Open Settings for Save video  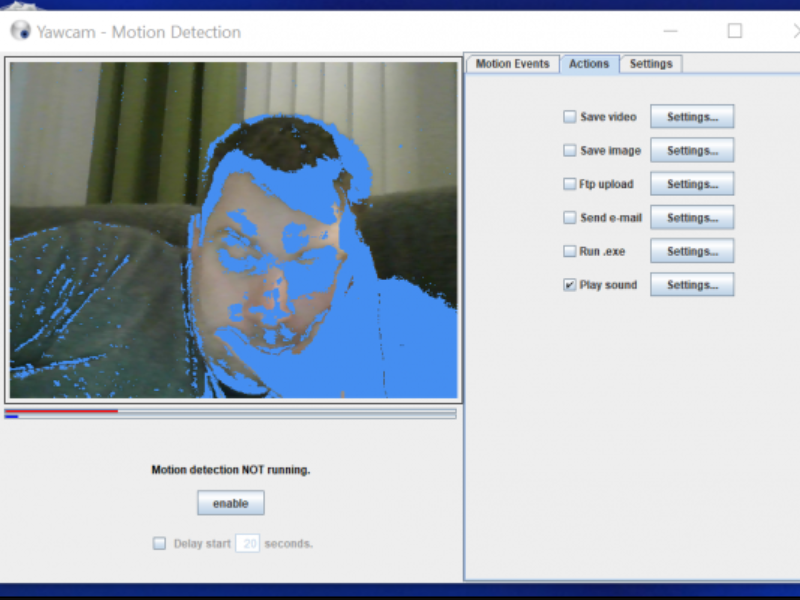click(692, 116)
